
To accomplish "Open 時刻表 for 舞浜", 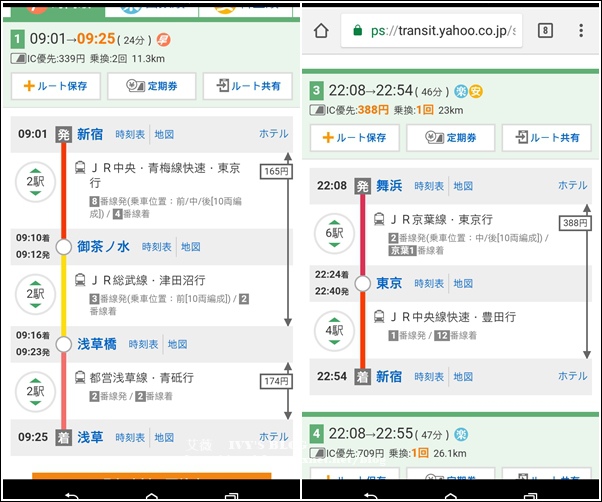I will 429,186.
